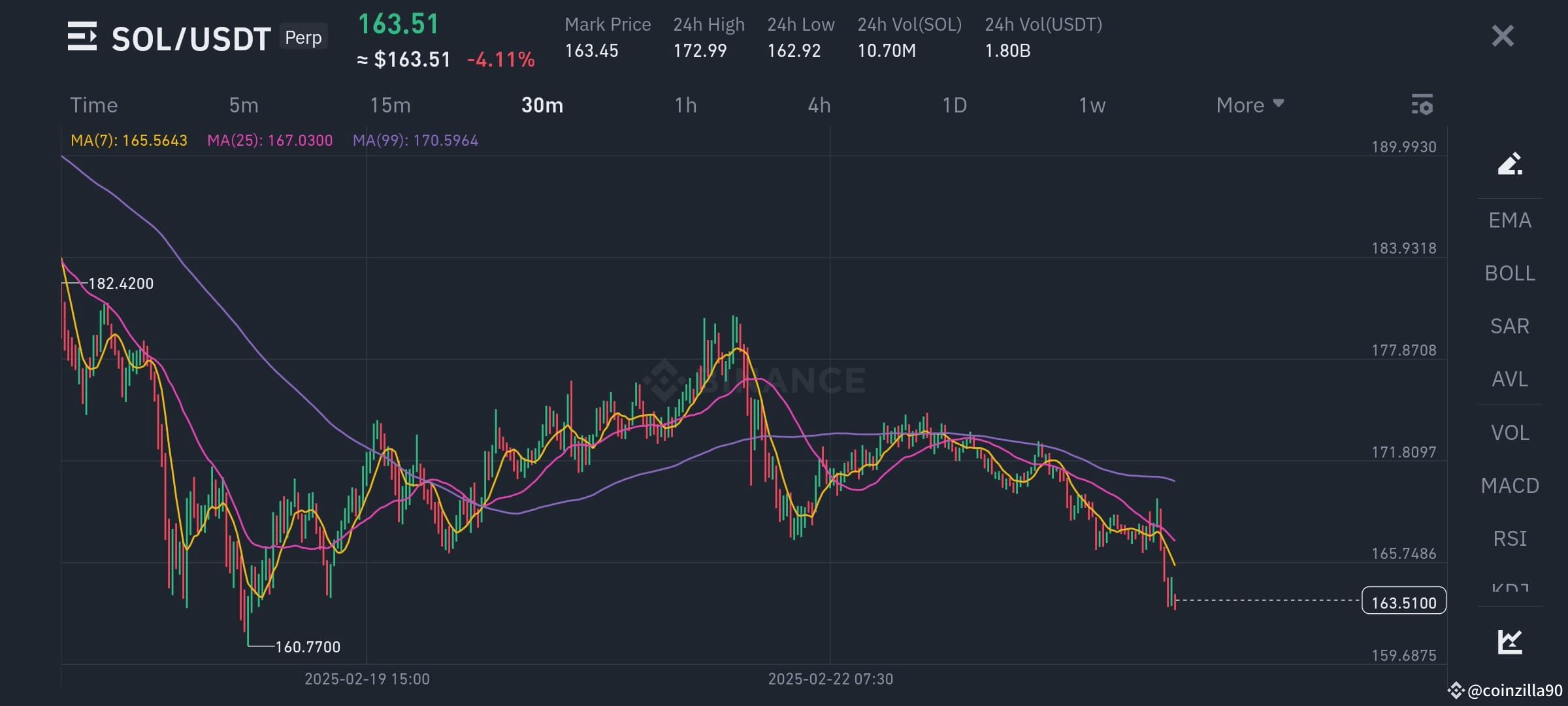The image size is (1568, 706).
Task: Click the 182.4200 high price marker
Action: (121, 284)
